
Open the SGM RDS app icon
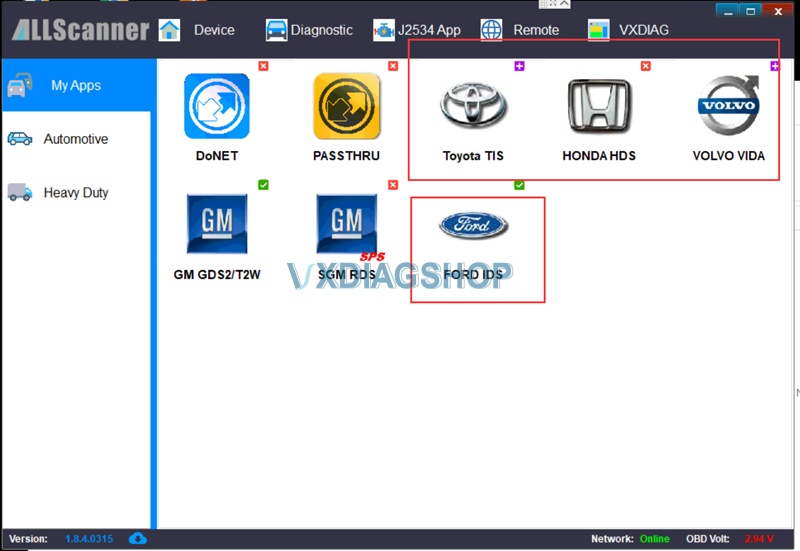[x=347, y=223]
